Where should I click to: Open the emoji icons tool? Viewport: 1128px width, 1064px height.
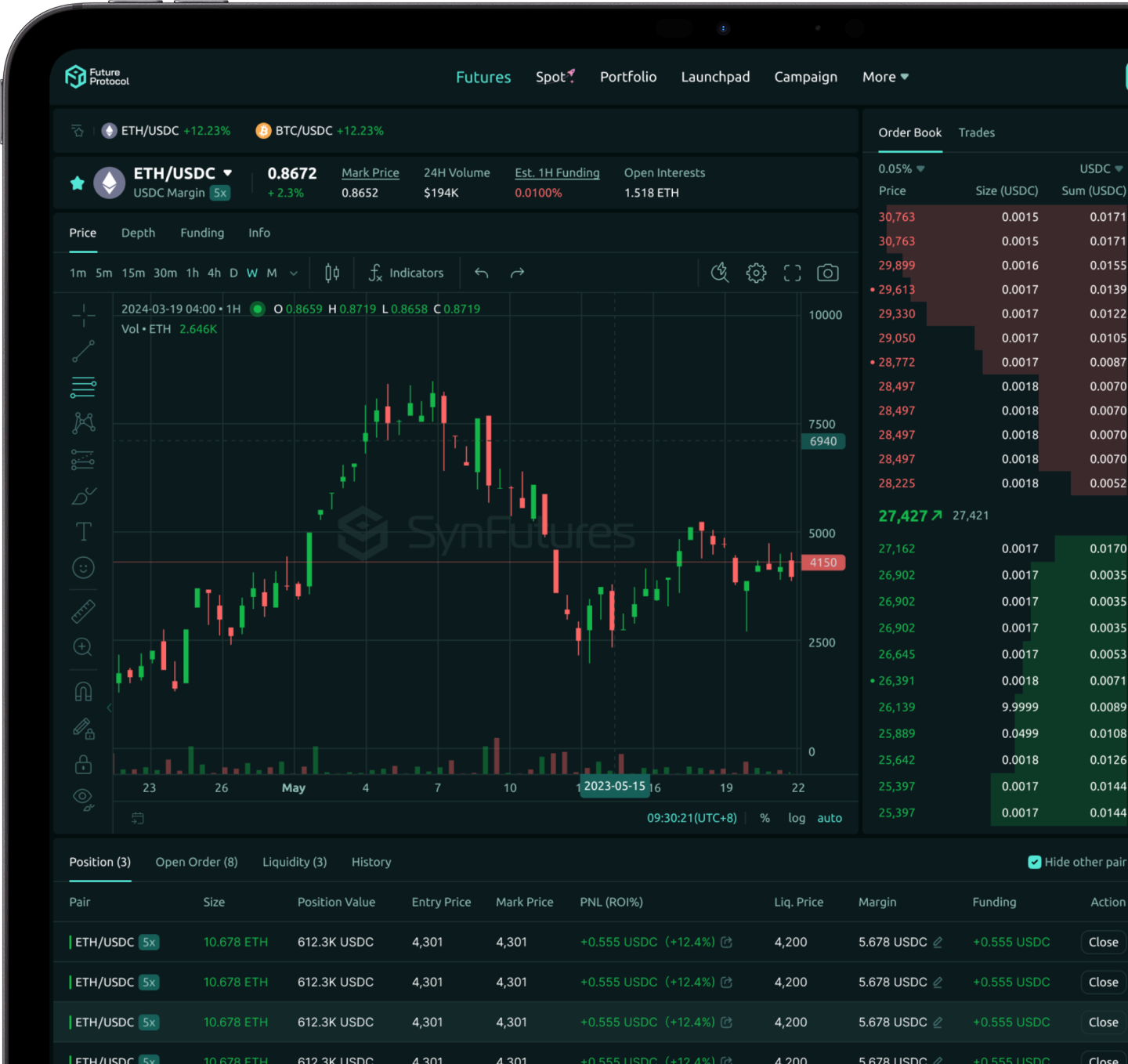[83, 568]
